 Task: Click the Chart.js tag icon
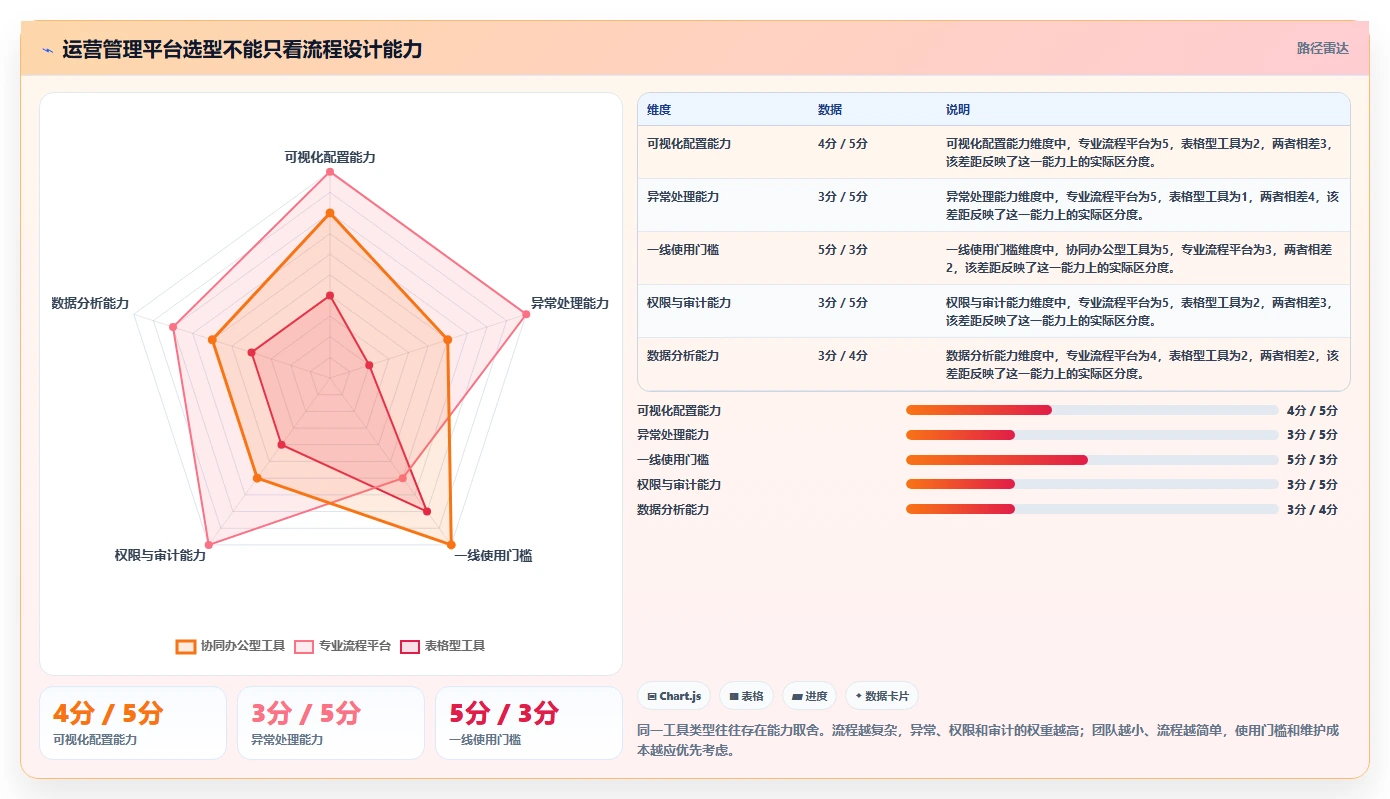[x=652, y=696]
